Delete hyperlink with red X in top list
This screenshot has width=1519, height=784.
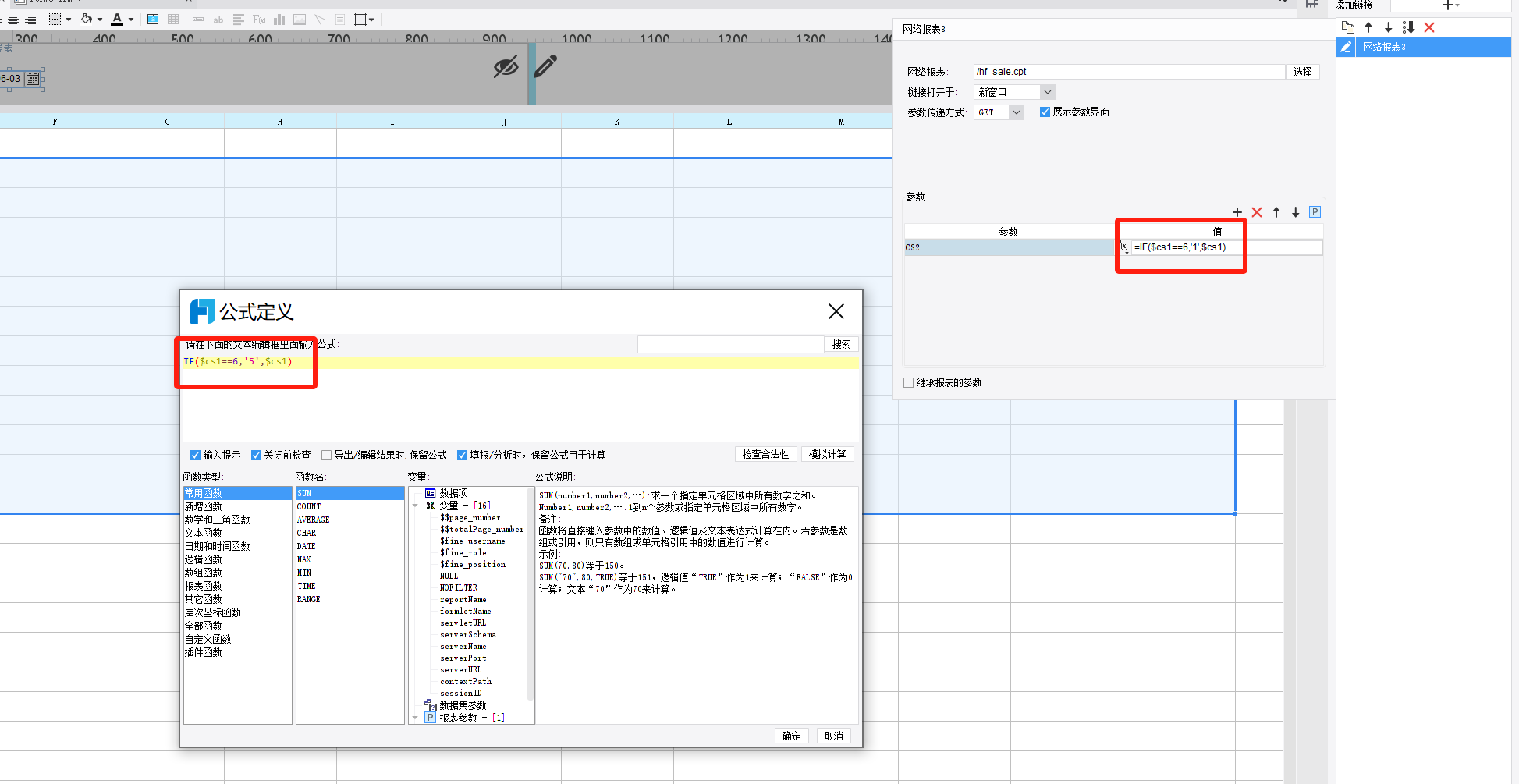click(x=1429, y=27)
